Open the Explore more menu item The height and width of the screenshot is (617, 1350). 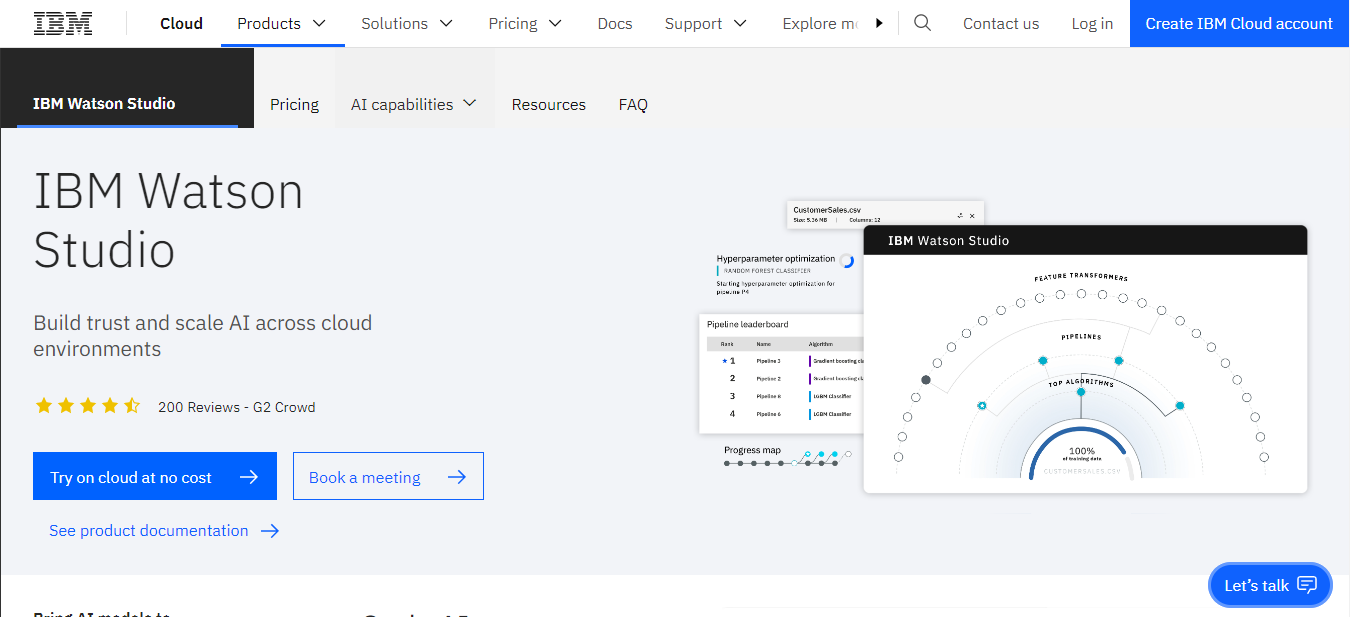820,23
